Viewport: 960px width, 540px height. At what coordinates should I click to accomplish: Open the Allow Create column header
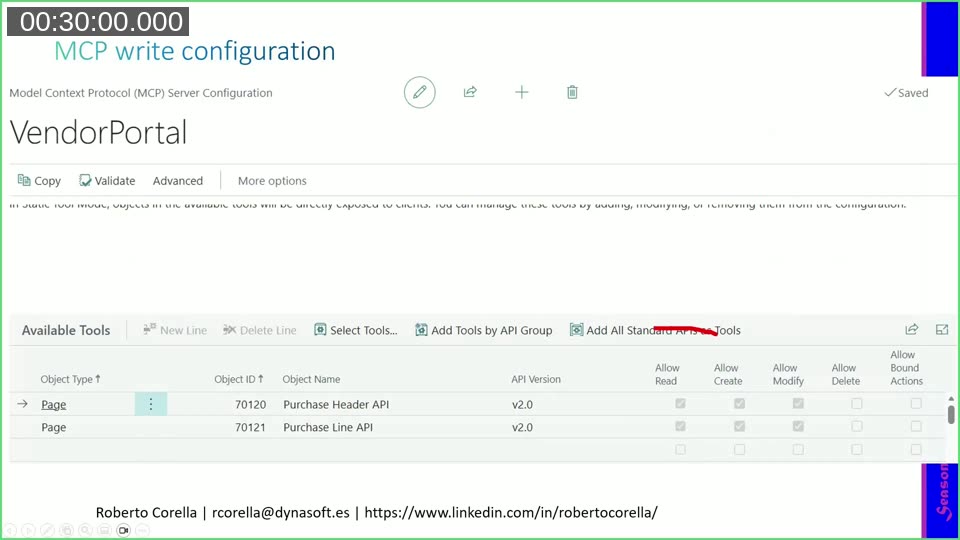727,374
